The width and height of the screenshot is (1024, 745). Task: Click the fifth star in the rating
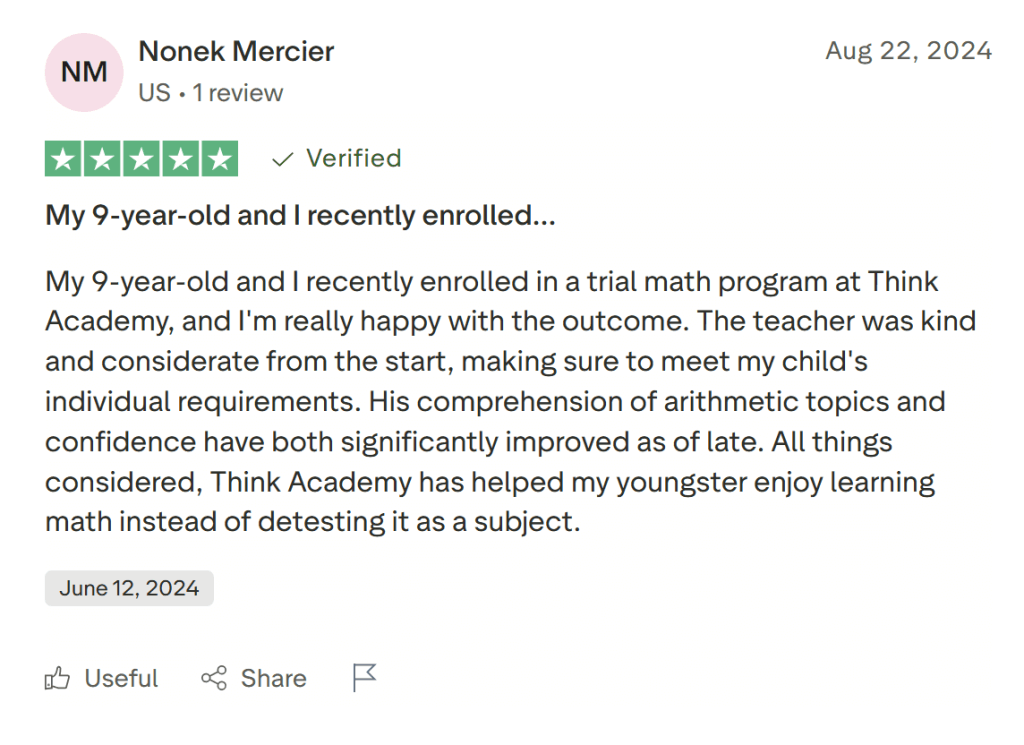point(217,158)
